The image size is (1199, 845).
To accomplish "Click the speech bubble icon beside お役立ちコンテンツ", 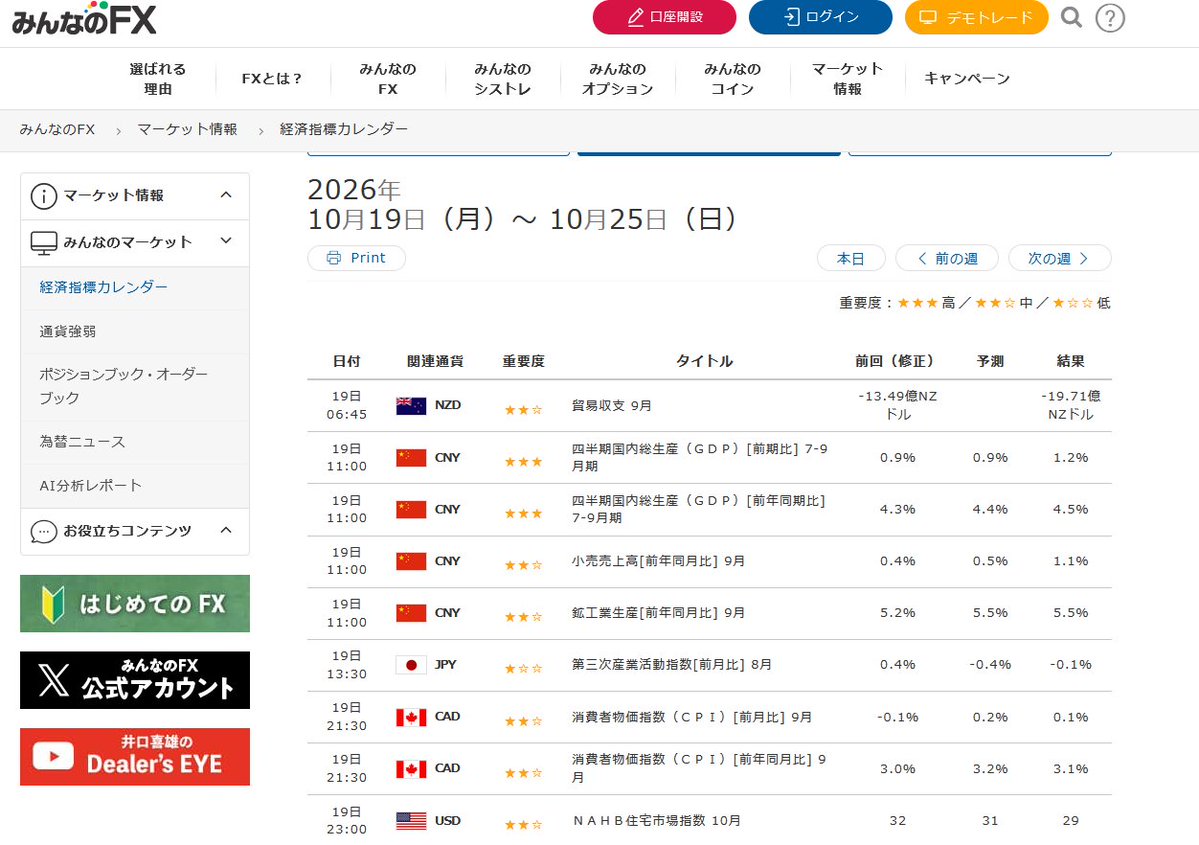I will pos(44,531).
